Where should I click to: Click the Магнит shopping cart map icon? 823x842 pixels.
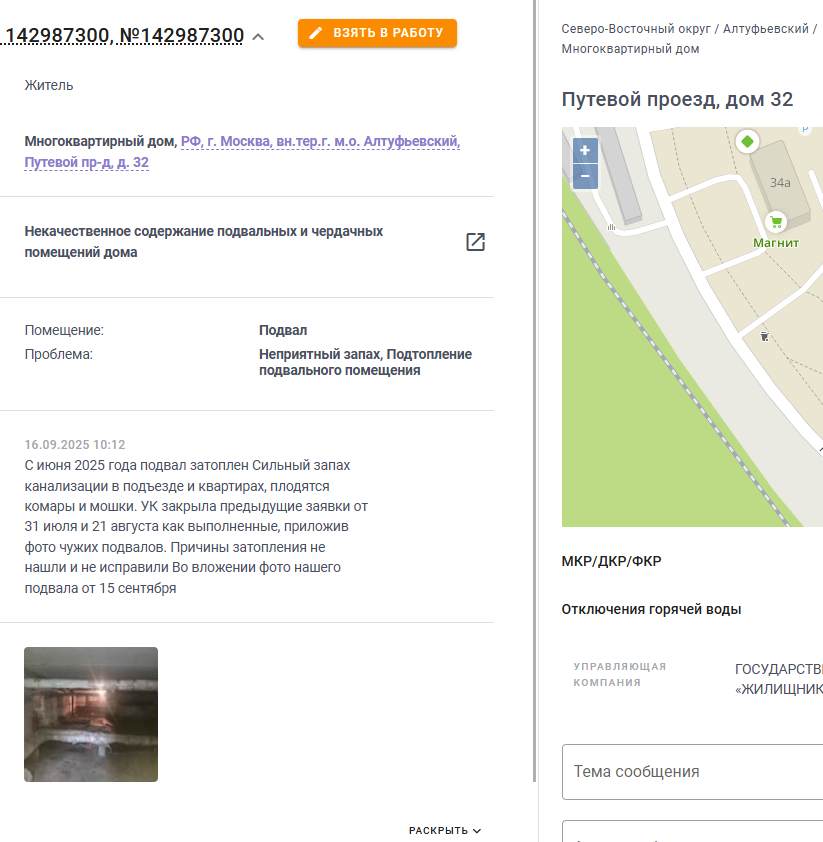(x=776, y=221)
